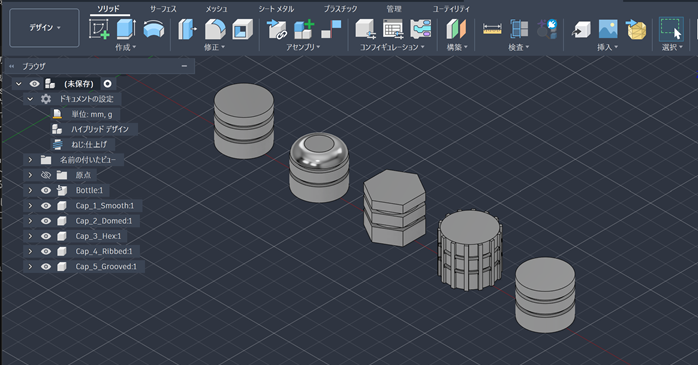
Task: Select the Shell tool icon
Action: [243, 29]
